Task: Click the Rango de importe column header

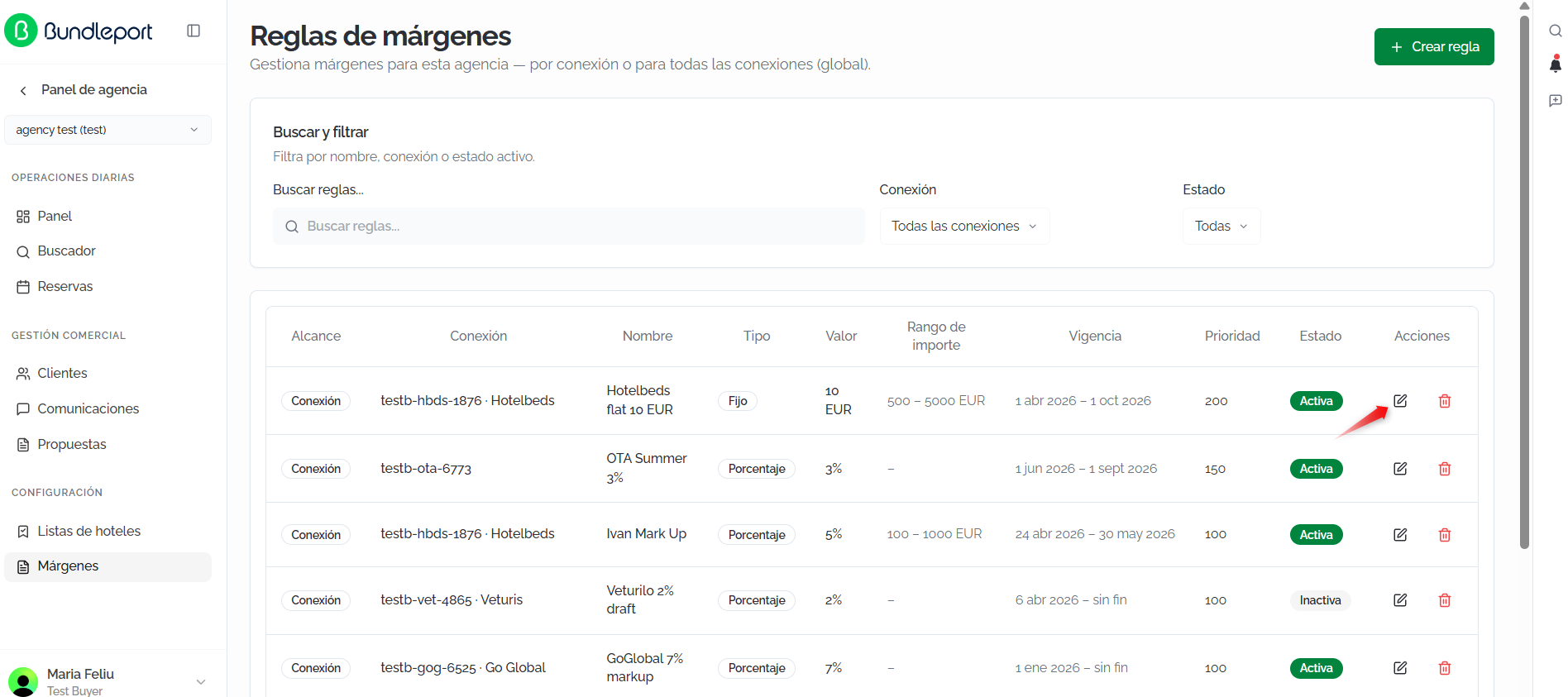Action: click(936, 337)
